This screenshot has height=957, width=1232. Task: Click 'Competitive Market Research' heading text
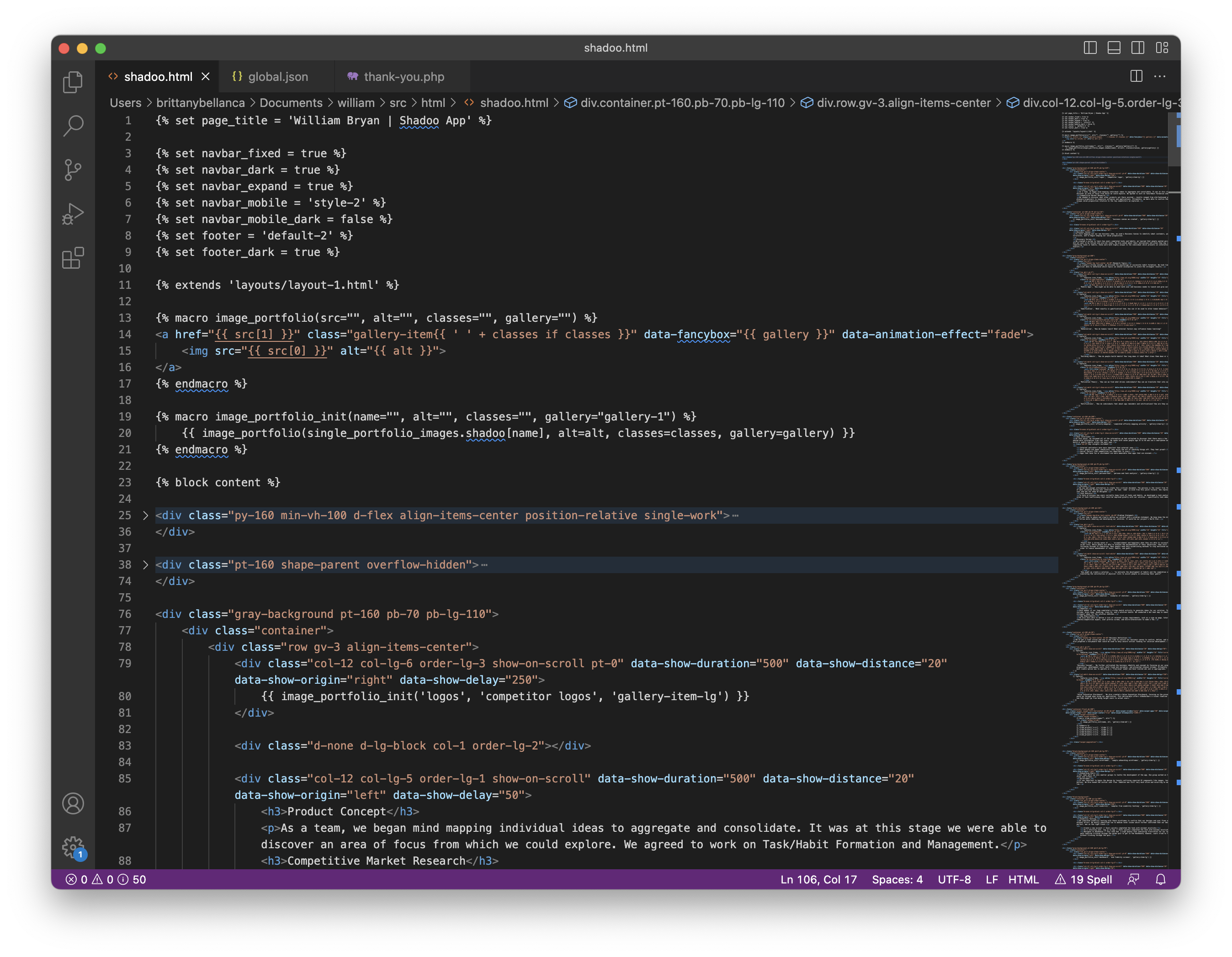point(376,861)
